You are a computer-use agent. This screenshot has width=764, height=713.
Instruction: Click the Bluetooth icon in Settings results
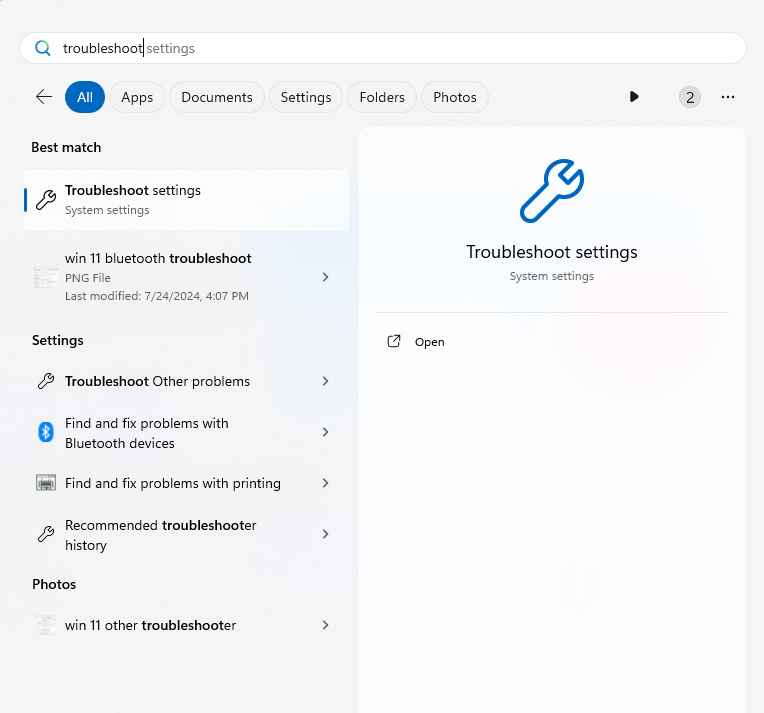tap(45, 432)
